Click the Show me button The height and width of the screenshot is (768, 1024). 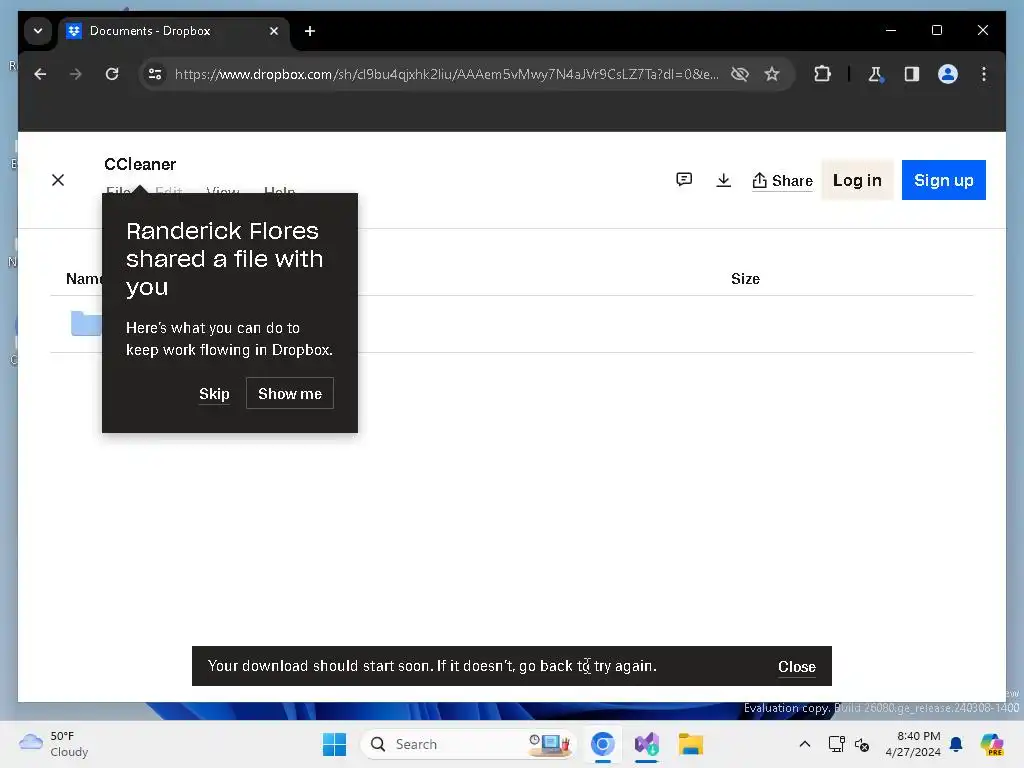[290, 393]
